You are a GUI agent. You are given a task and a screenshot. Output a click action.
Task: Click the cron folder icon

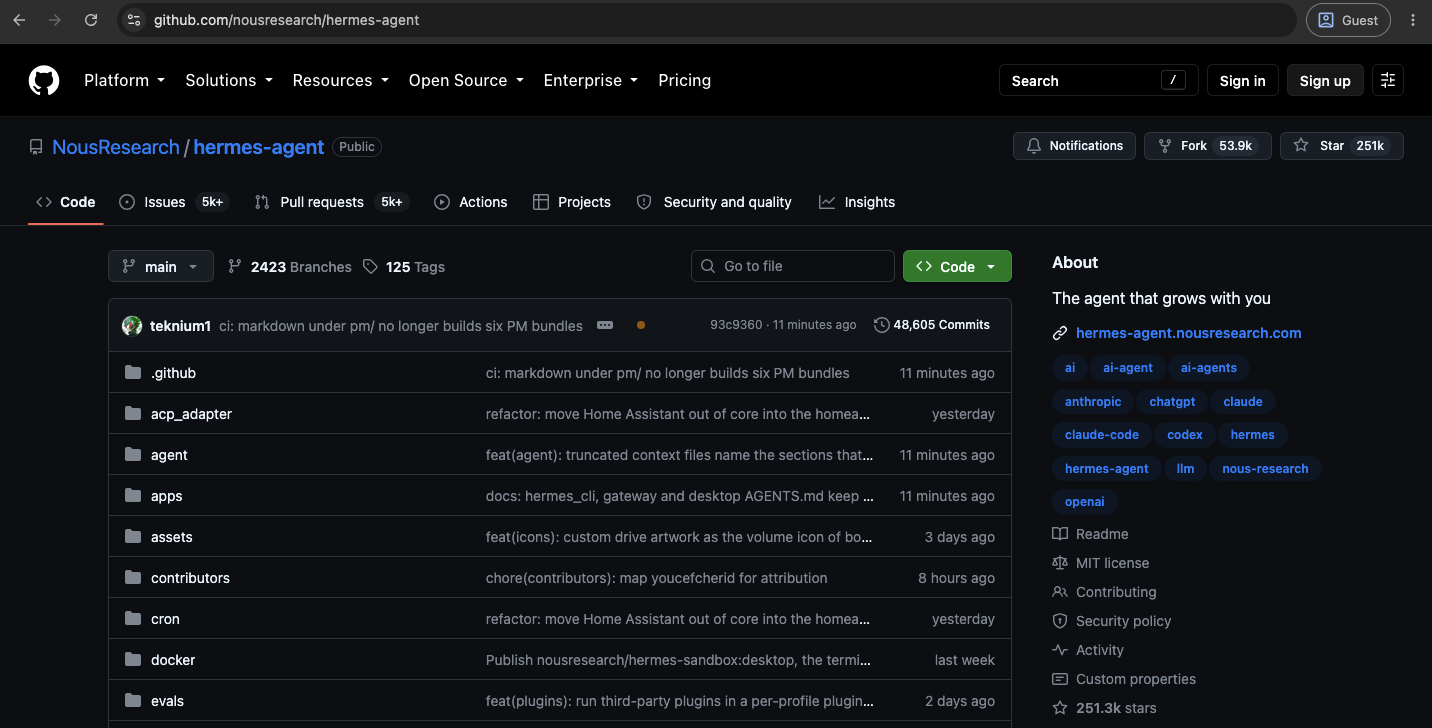coord(133,619)
